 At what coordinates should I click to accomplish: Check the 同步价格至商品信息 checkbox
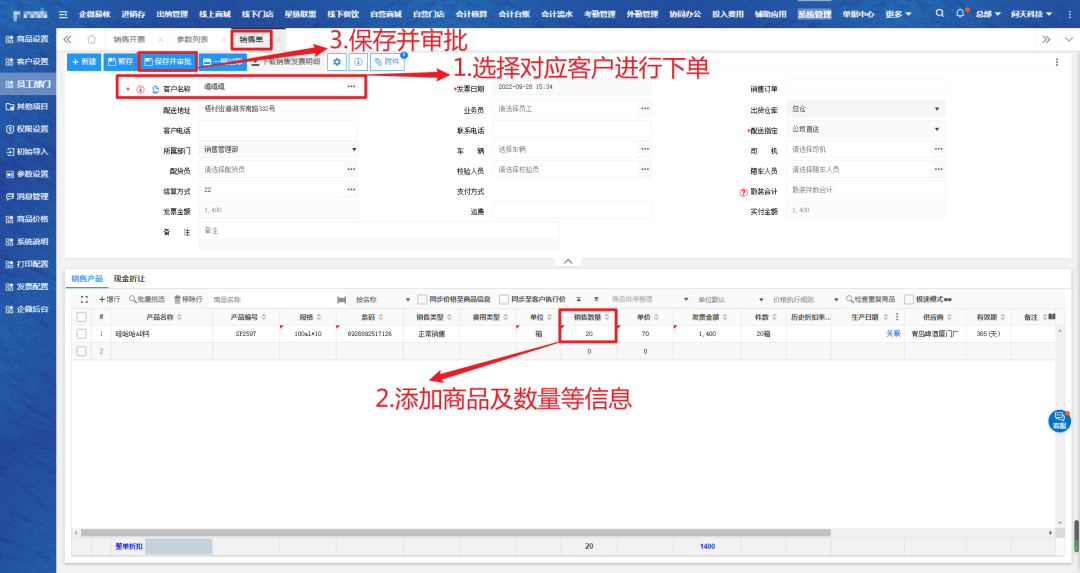[x=422, y=299]
